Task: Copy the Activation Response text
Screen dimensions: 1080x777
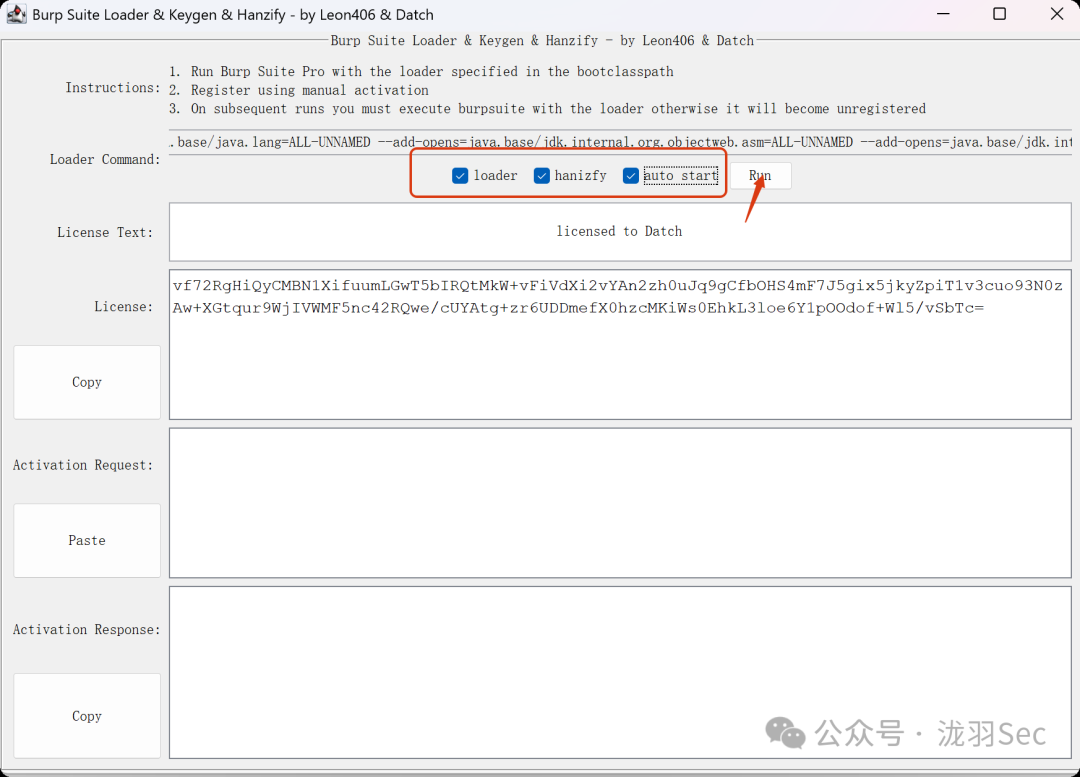Action: click(87, 716)
